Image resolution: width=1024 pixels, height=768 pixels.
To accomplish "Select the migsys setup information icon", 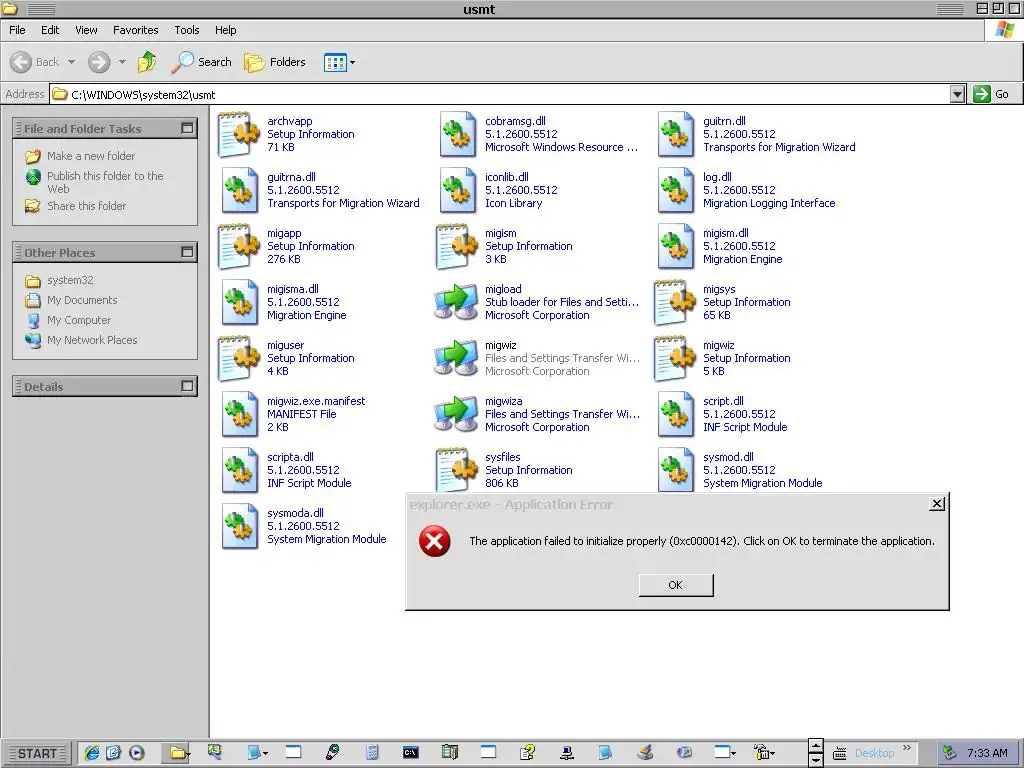I will [675, 302].
